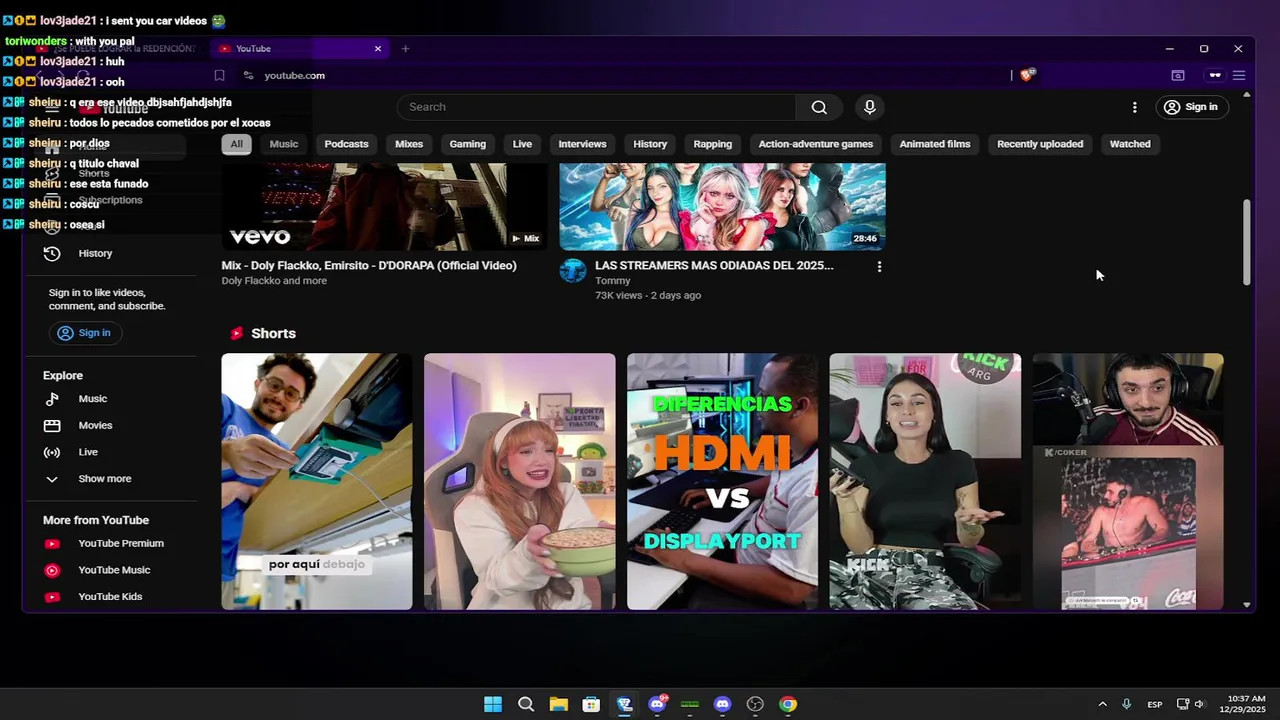Open the KICK ARG short with woman
This screenshot has height=720, width=1280.
925,481
